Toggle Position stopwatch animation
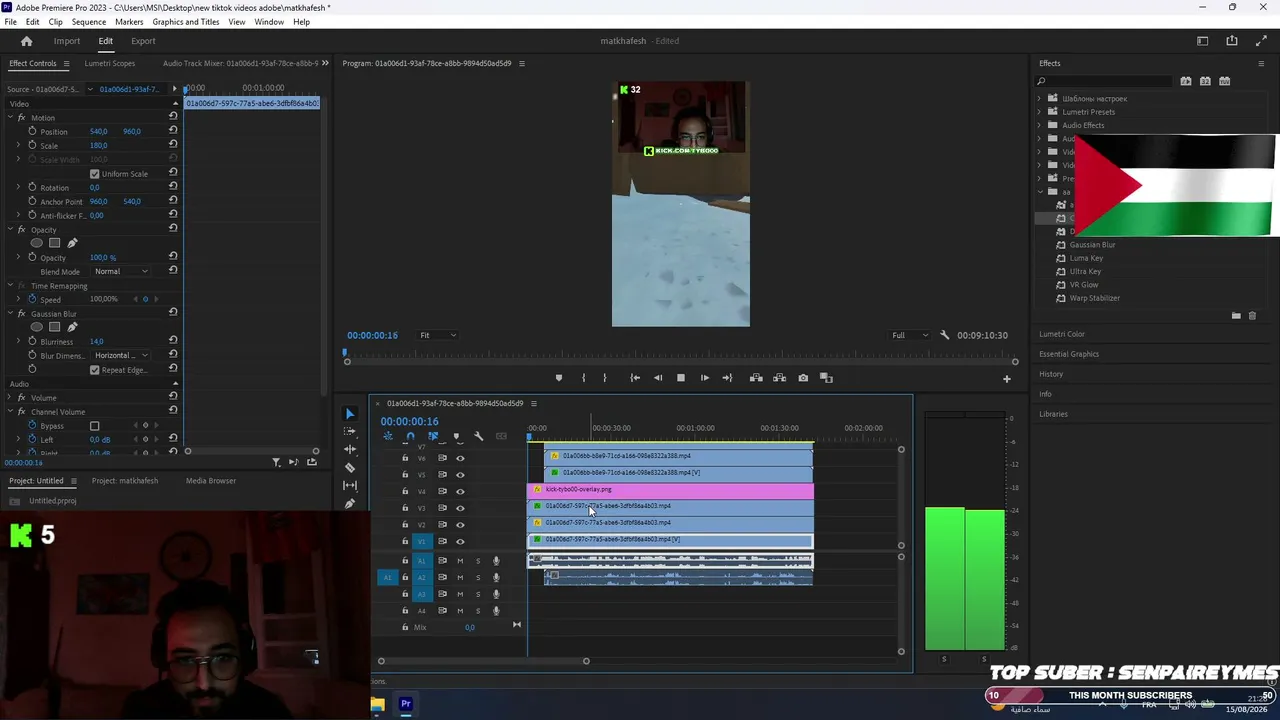Screen dimensions: 1280x720 pyautogui.click(x=32, y=131)
